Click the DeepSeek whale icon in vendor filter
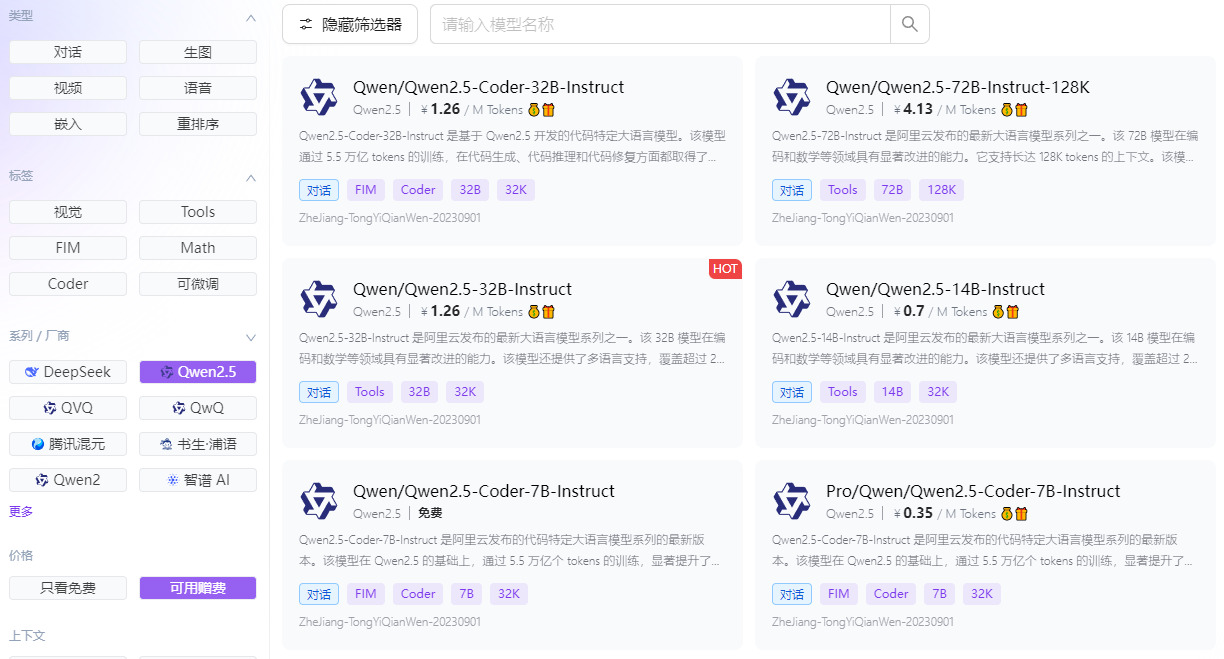 tap(30, 371)
